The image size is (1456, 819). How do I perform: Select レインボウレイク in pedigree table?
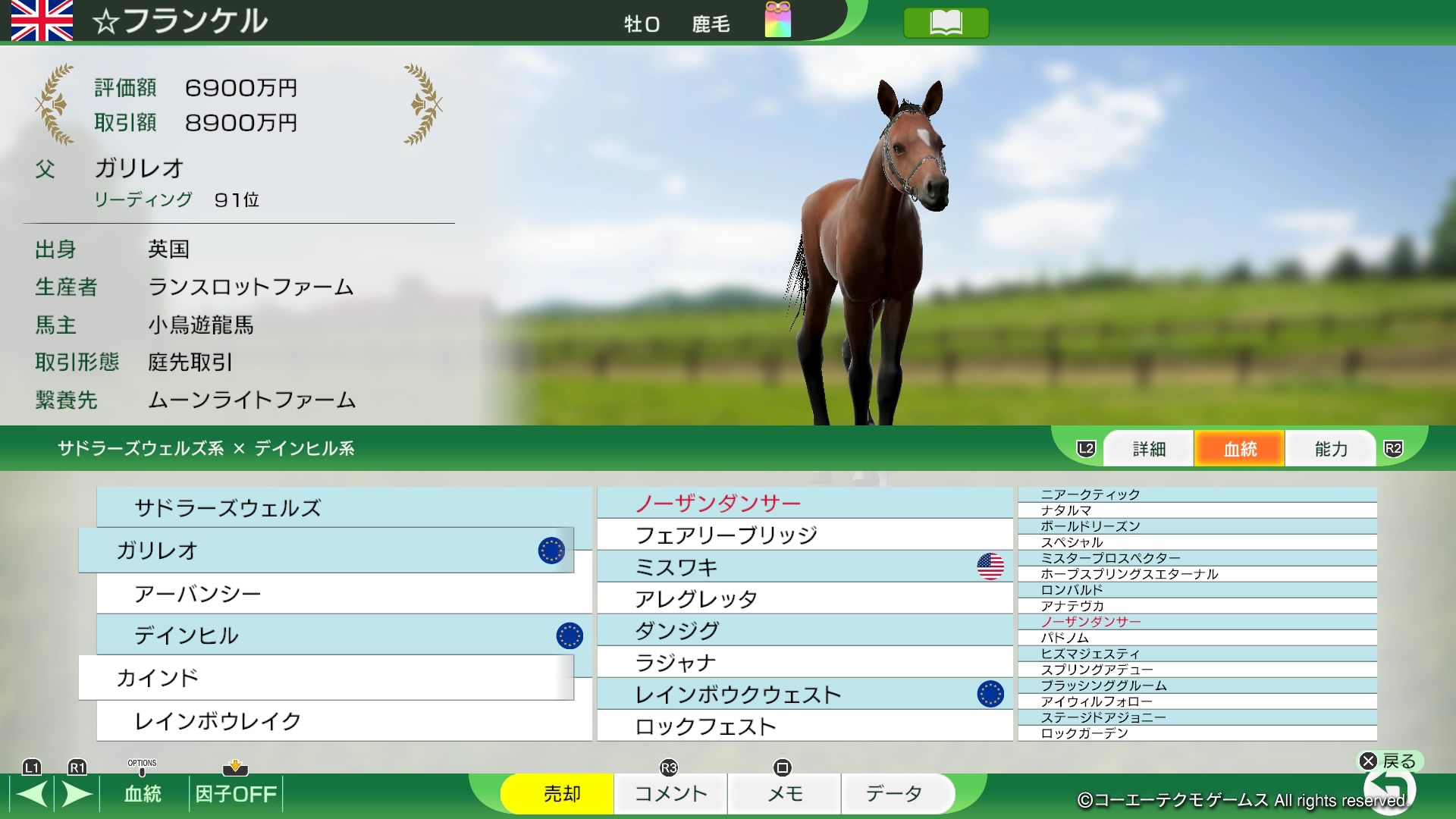click(344, 721)
